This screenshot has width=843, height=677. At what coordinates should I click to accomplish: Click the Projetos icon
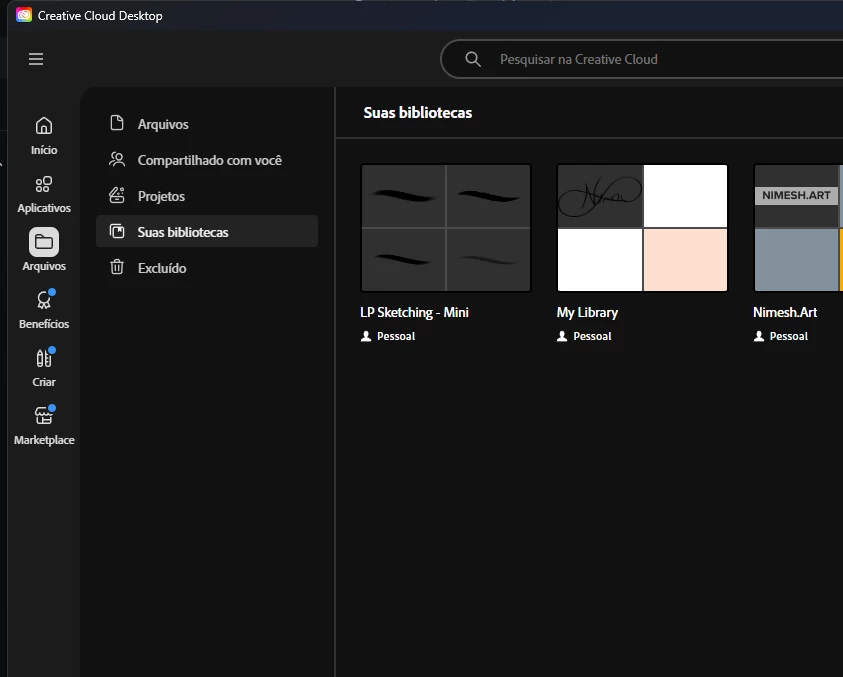pos(117,195)
